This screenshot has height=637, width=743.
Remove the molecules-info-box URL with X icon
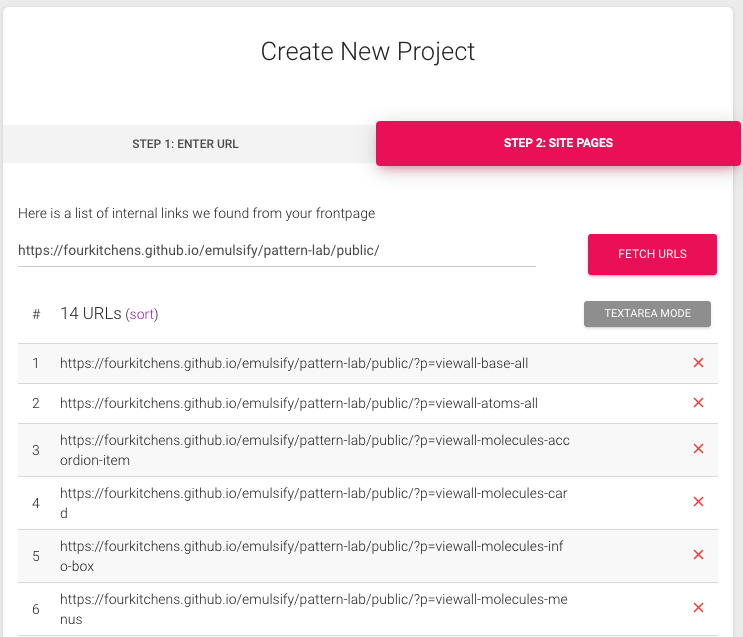point(698,555)
